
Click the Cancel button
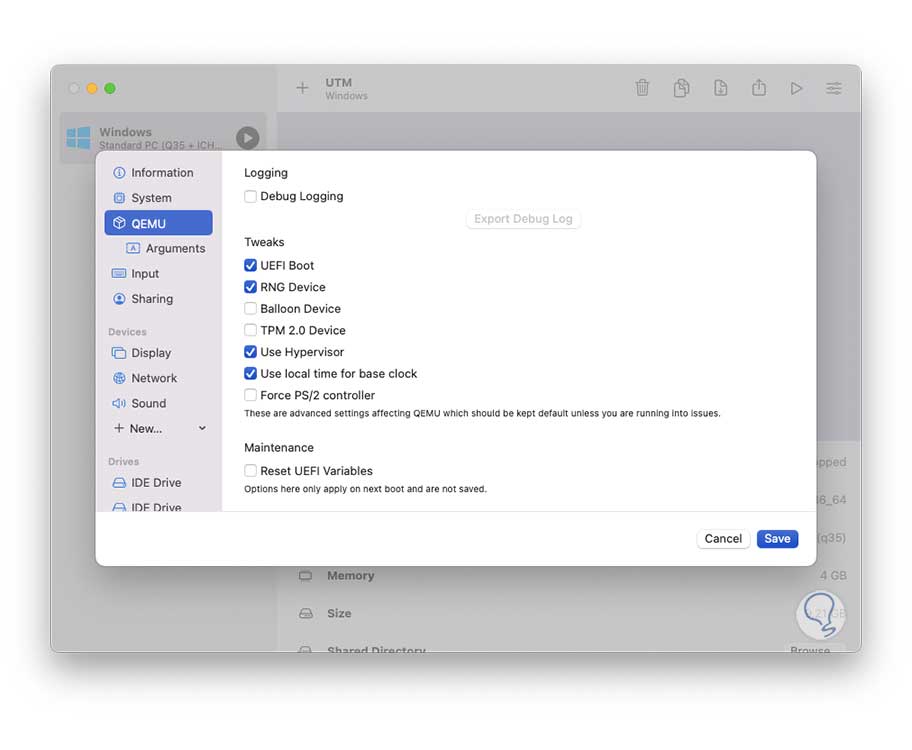[x=723, y=539]
